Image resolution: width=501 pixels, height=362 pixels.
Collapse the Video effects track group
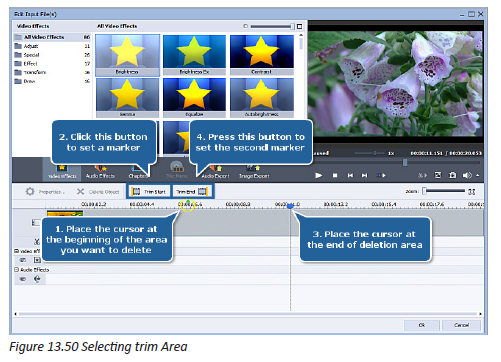(x=16, y=251)
